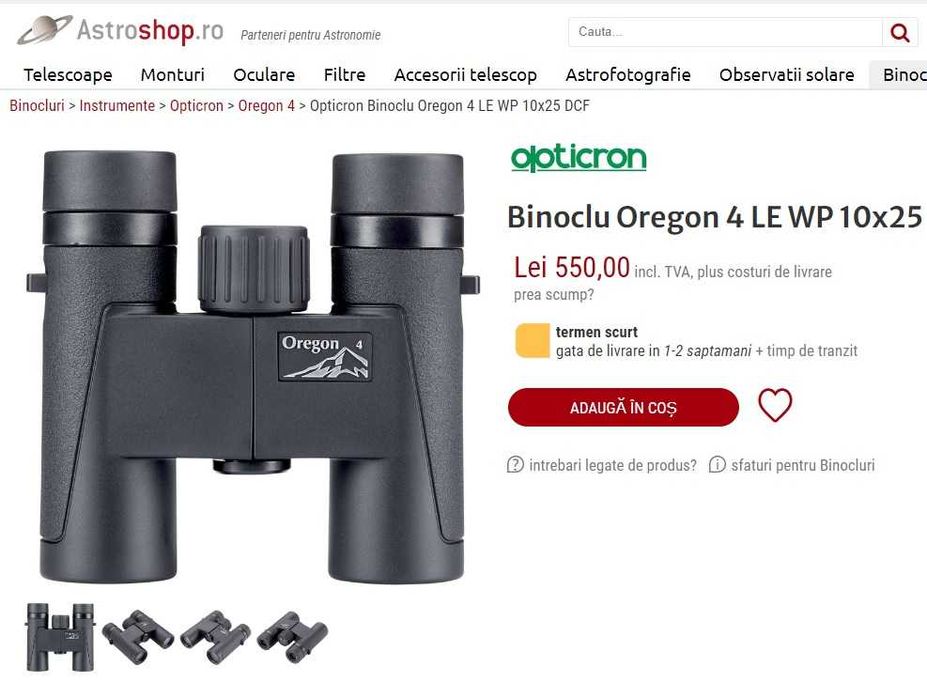Click into the Cauta search field
This screenshot has width=927, height=700.
(x=725, y=32)
